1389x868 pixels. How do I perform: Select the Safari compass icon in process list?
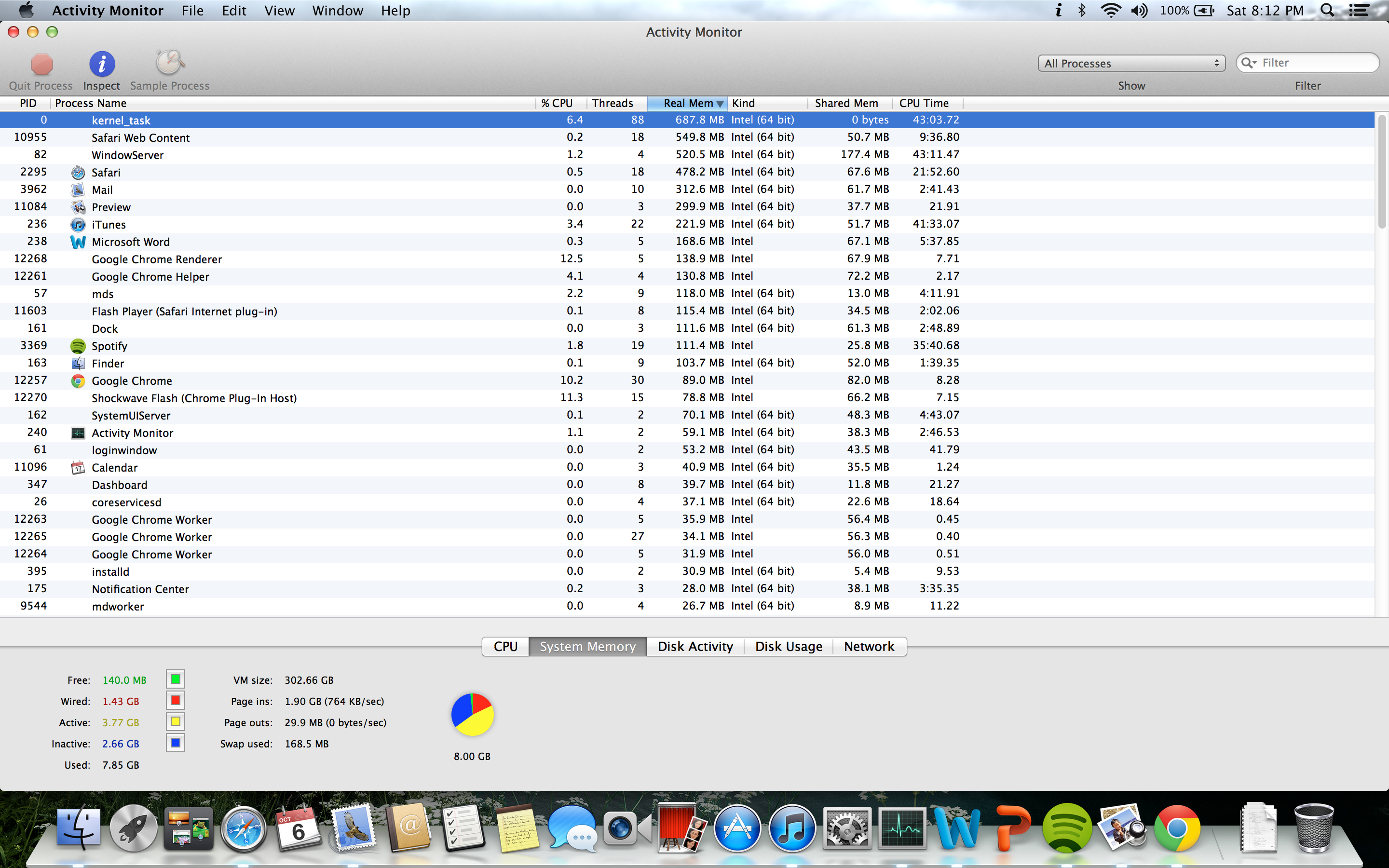point(78,172)
